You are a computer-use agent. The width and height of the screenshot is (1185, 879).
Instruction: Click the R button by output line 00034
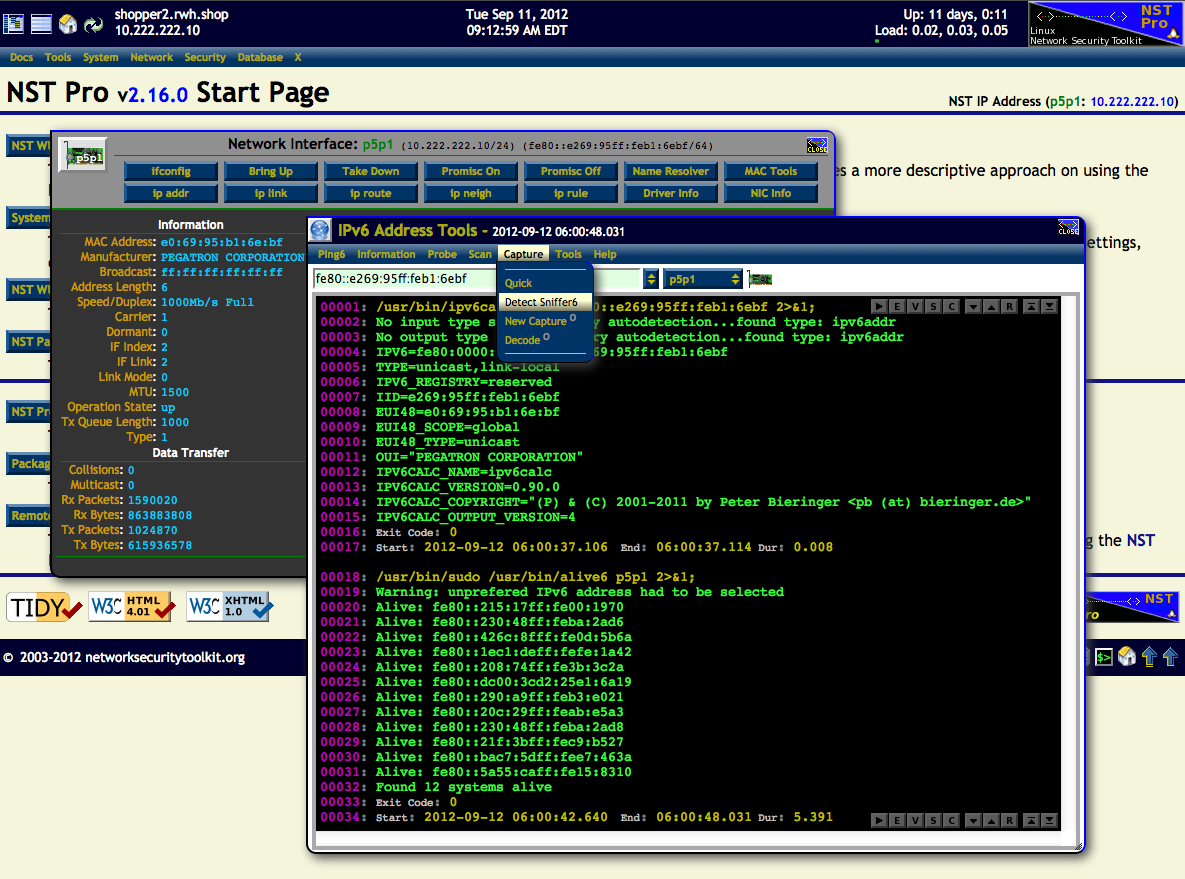1010,820
